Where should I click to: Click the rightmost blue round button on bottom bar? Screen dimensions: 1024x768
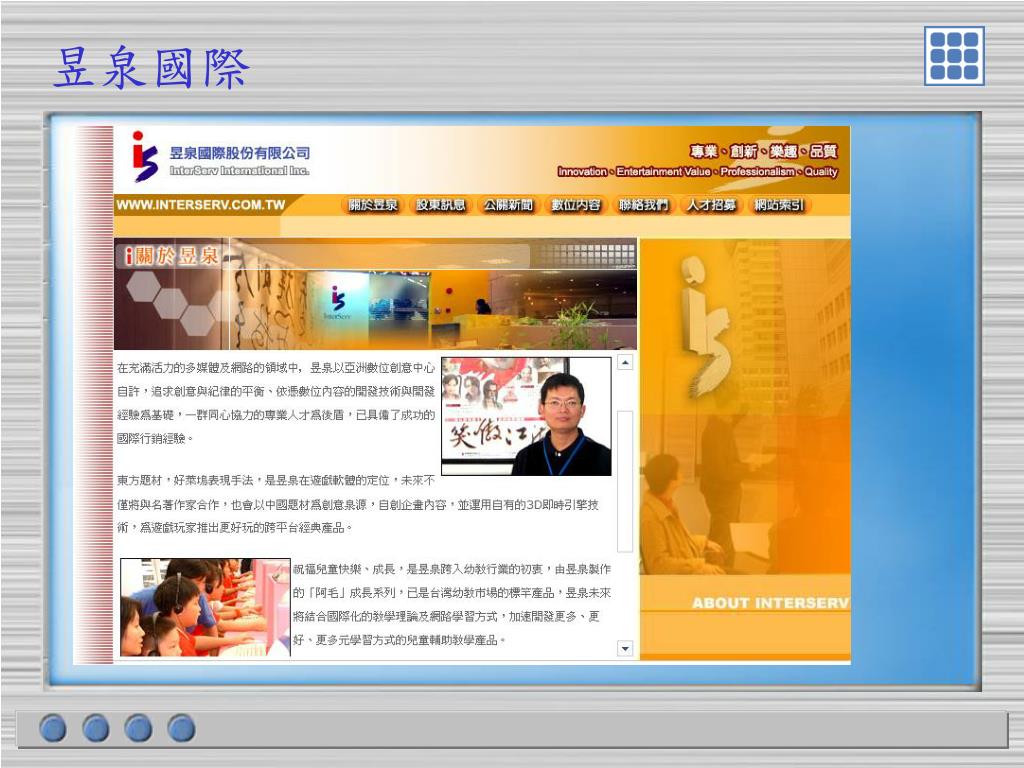181,728
